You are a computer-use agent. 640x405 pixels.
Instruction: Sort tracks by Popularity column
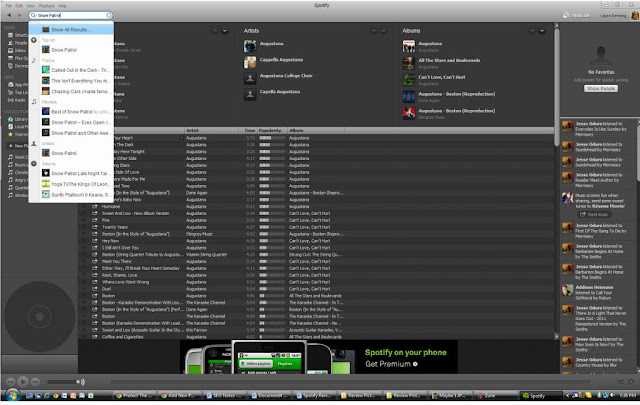(272, 131)
